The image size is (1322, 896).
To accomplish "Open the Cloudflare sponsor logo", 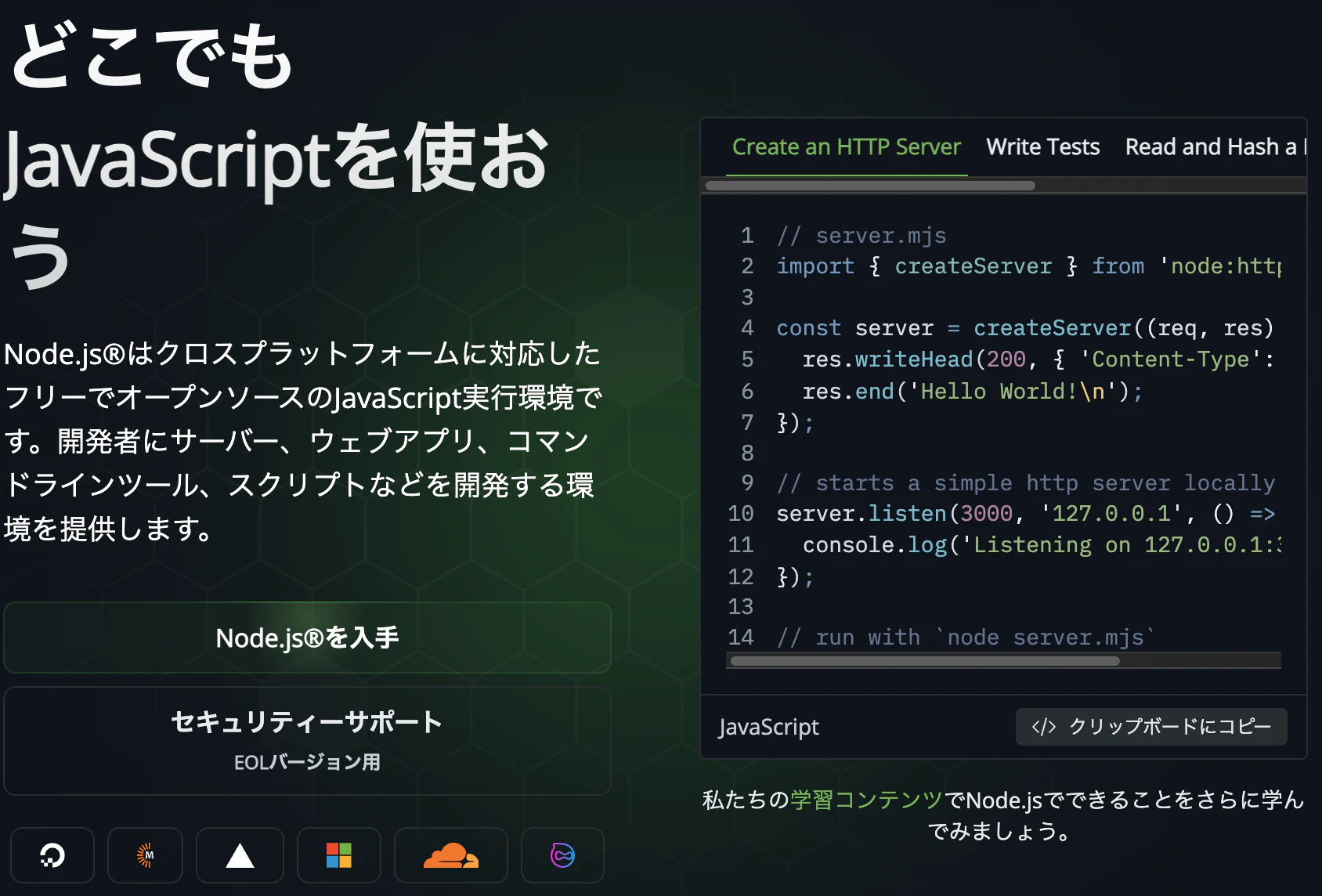I will 451,855.
